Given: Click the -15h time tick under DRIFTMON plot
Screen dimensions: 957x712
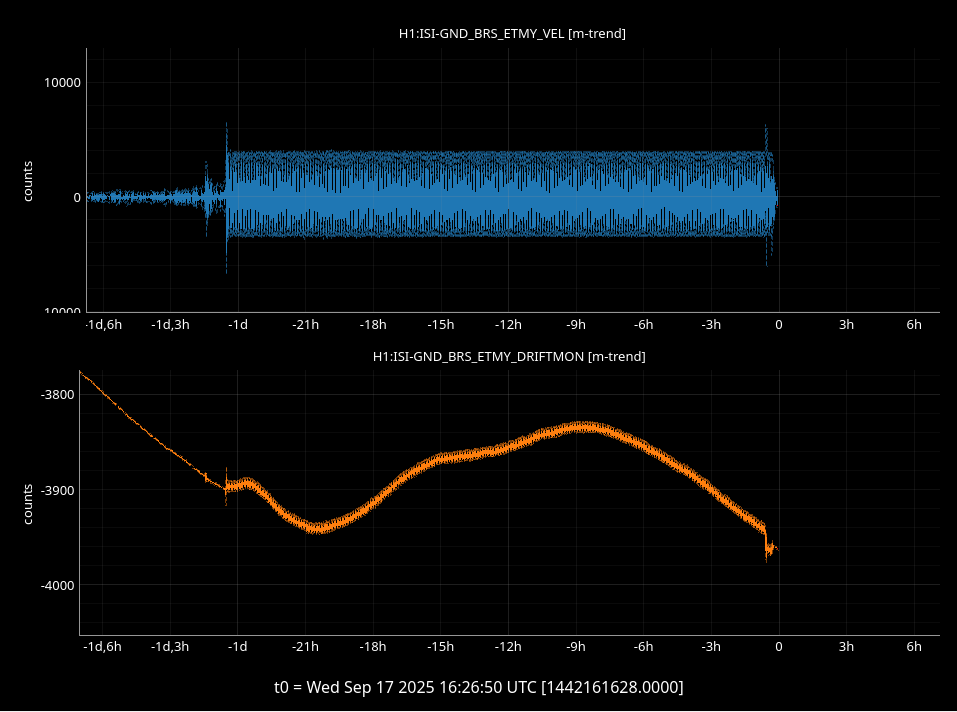Looking at the screenshot, I should [x=440, y=647].
